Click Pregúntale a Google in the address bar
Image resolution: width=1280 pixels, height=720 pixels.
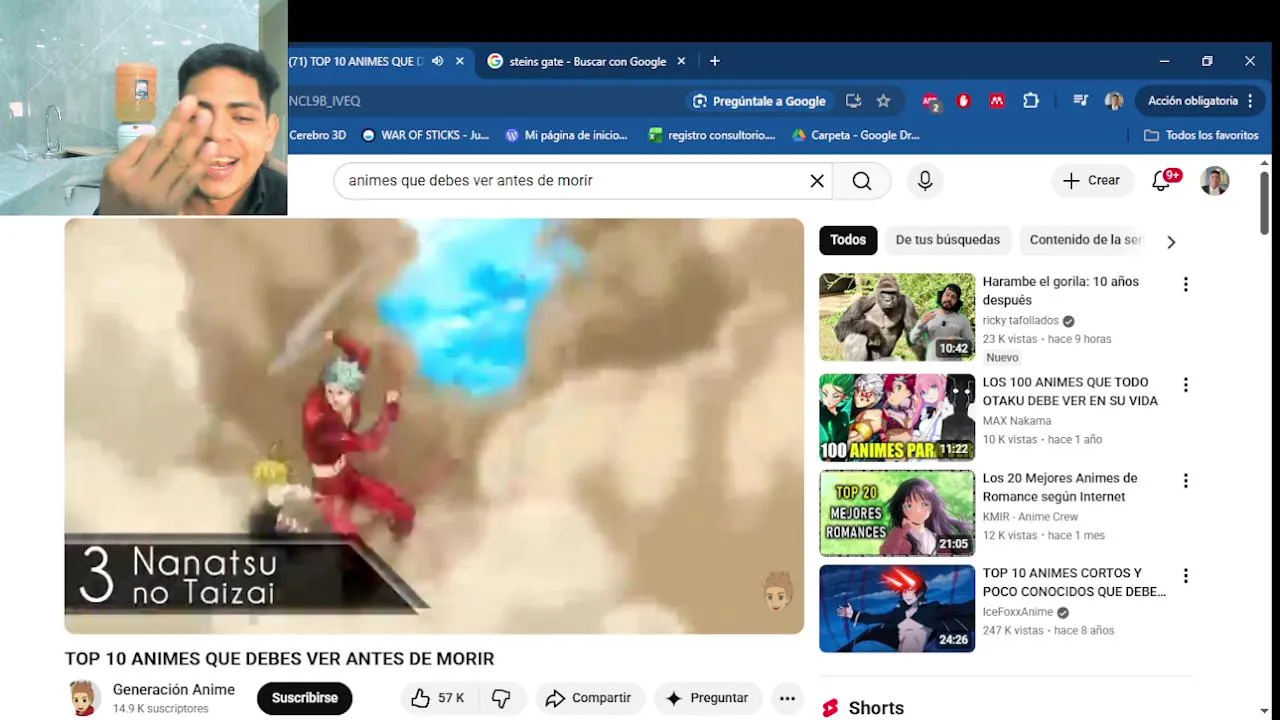click(x=760, y=101)
